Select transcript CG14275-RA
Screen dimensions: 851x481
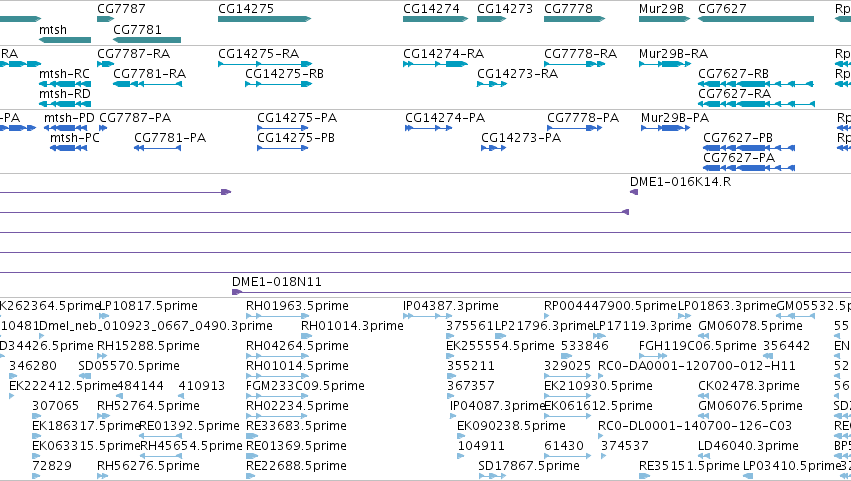tap(258, 54)
